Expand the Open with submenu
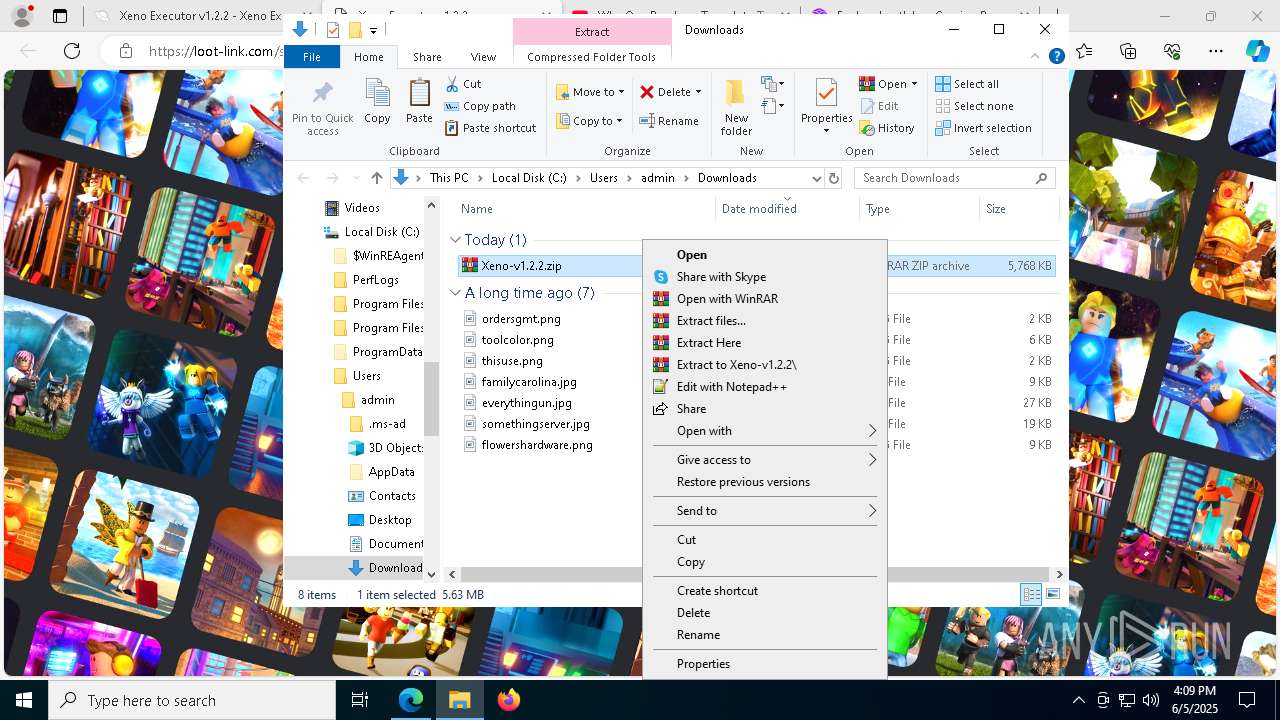The width and height of the screenshot is (1280, 720). coord(765,431)
